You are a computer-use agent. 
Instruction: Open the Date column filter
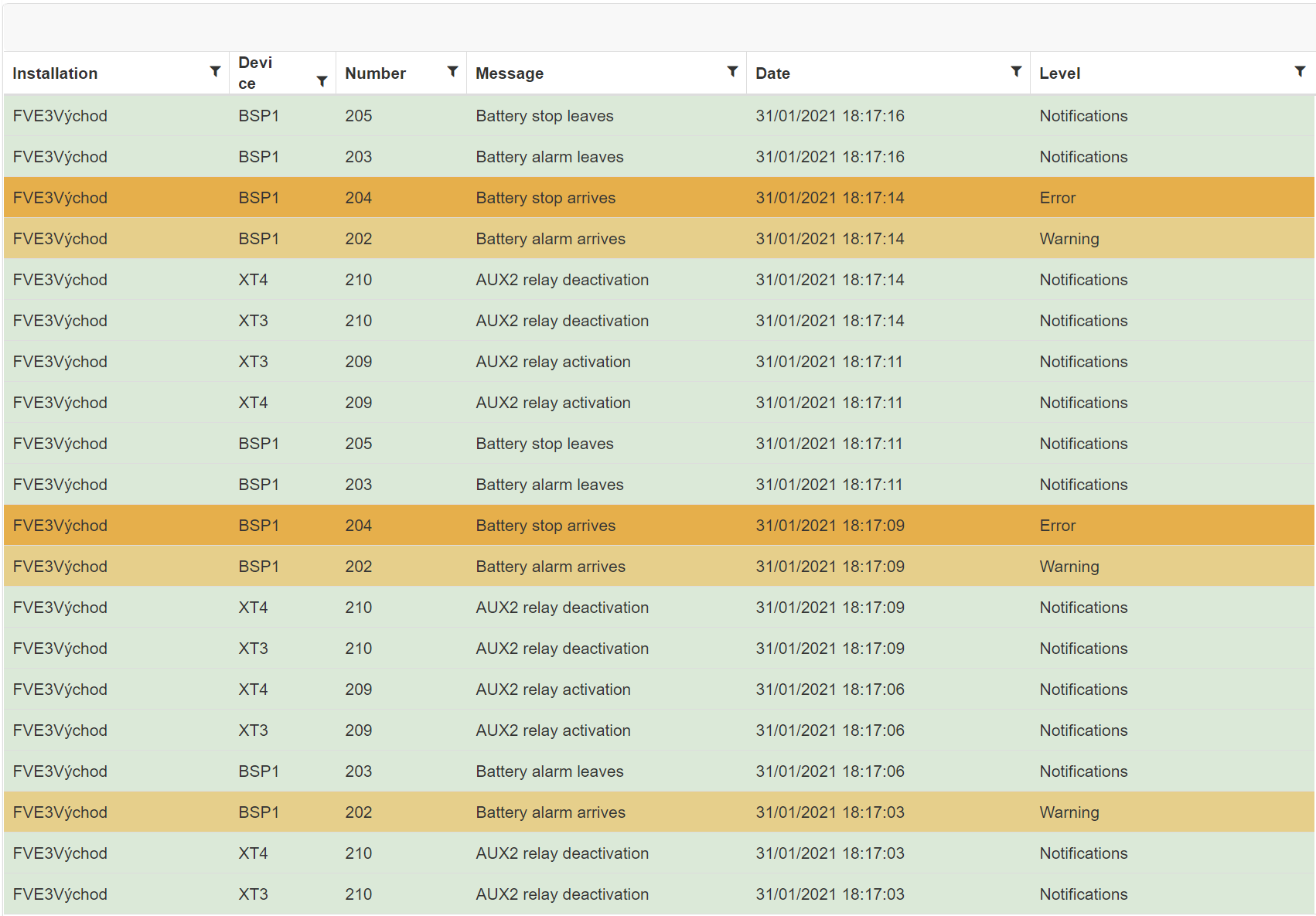(1016, 71)
